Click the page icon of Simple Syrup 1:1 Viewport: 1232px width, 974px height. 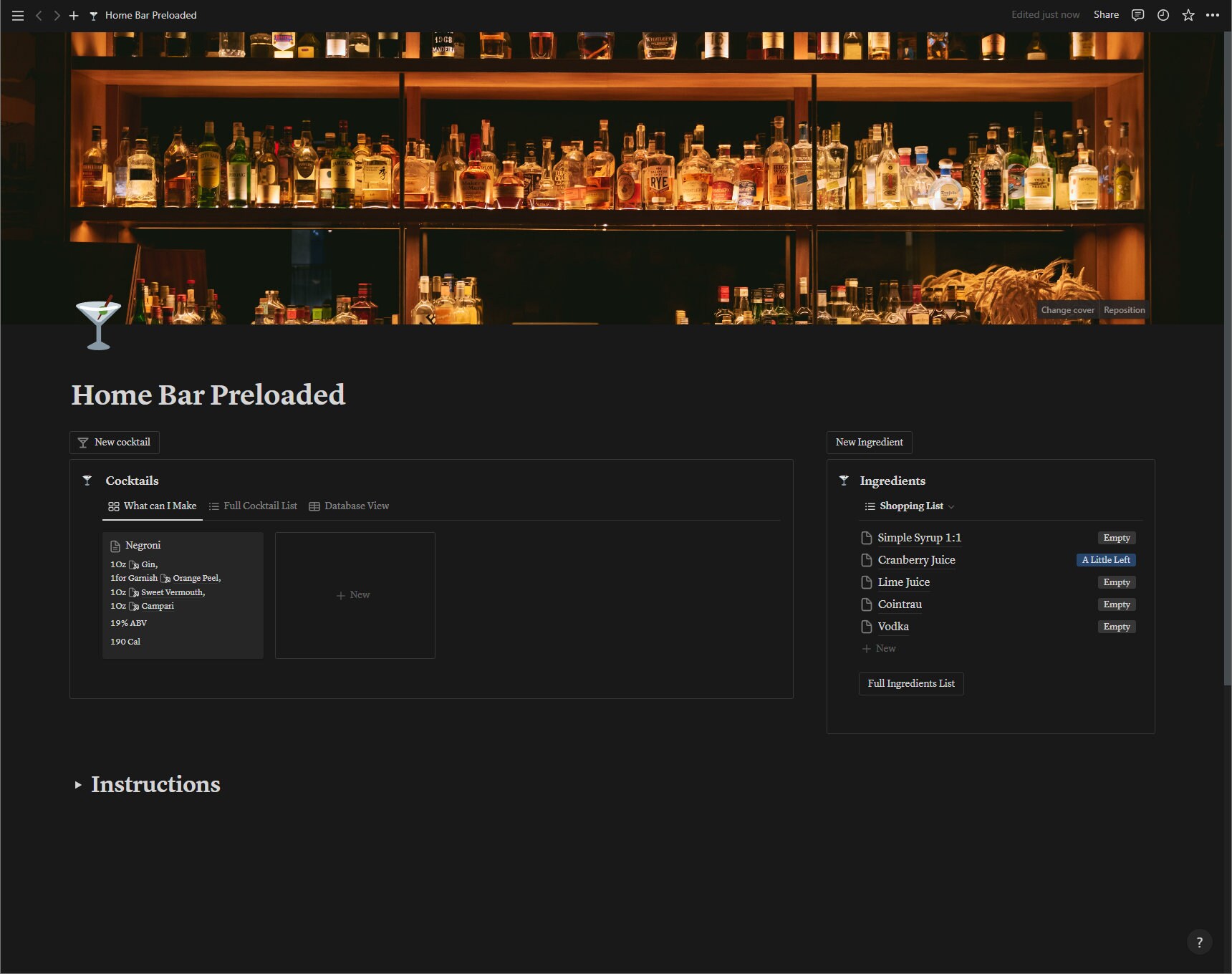click(x=866, y=538)
